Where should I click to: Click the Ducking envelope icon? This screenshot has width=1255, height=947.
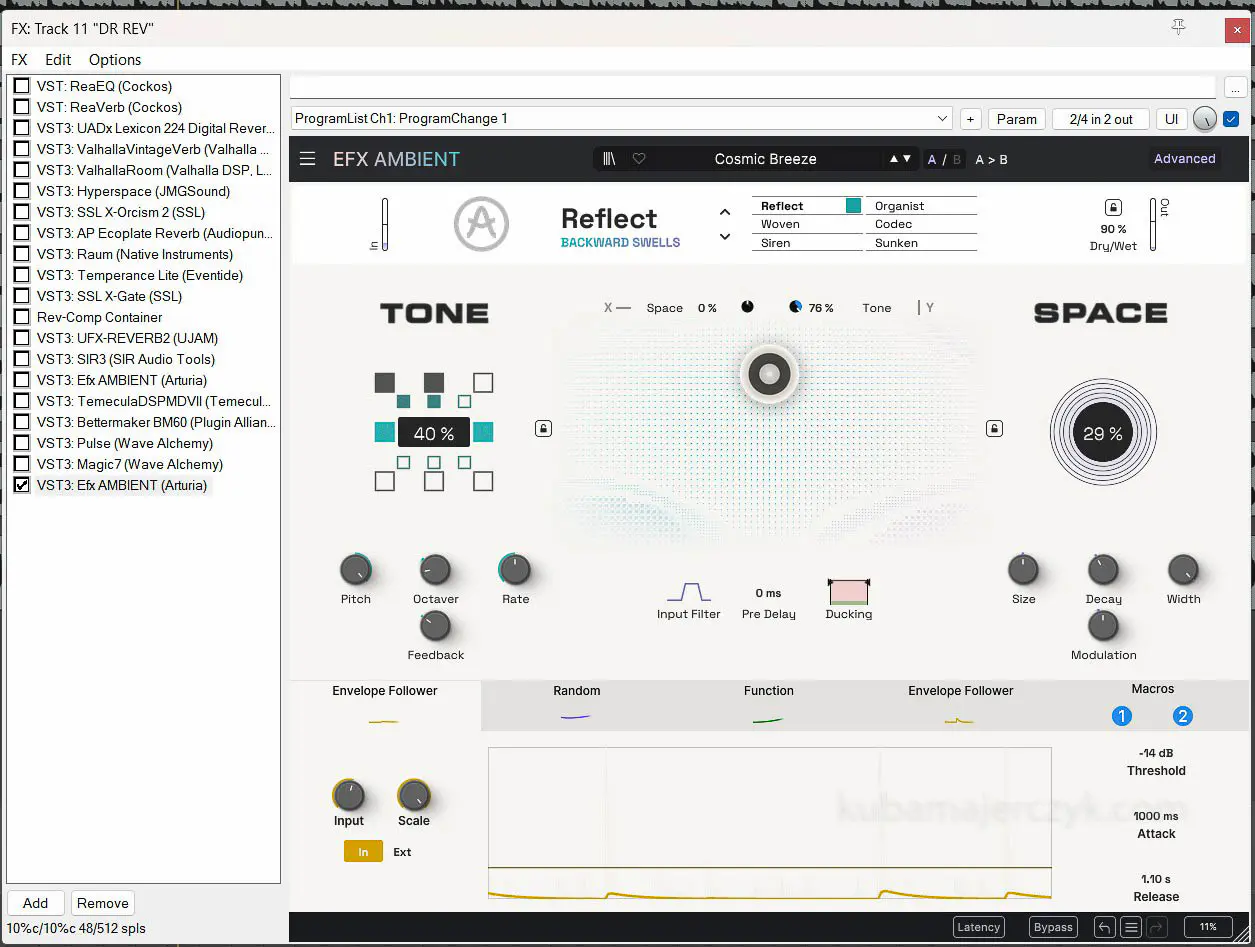848,591
